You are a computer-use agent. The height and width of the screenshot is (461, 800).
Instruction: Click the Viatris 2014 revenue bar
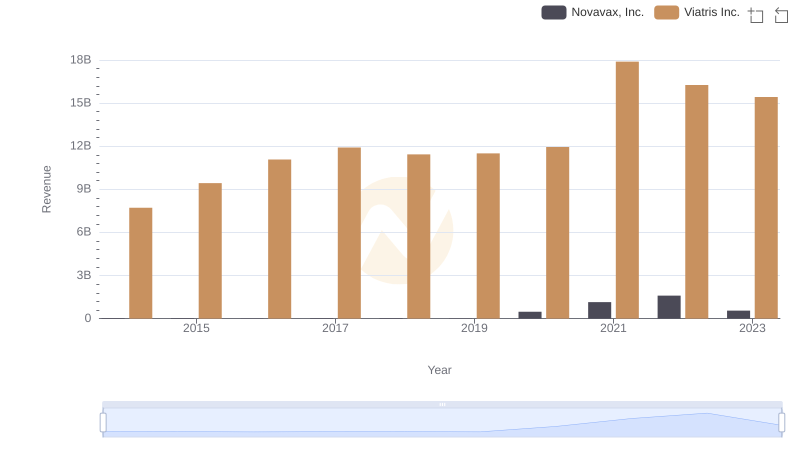coord(141,263)
